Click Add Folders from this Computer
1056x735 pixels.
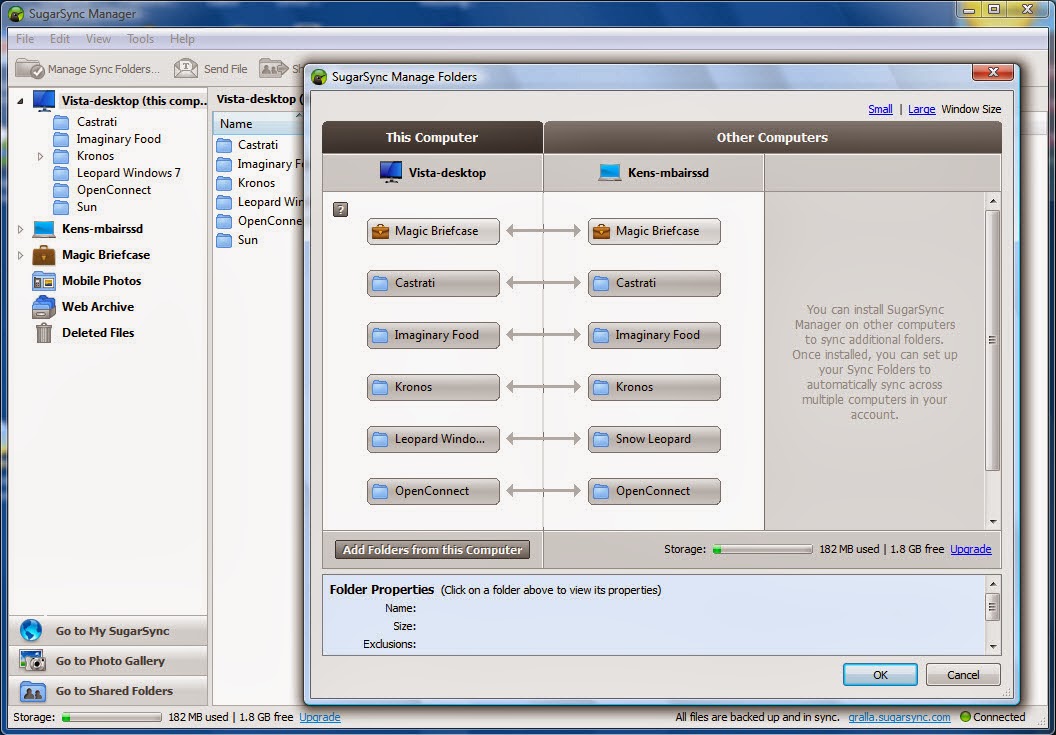pos(431,549)
